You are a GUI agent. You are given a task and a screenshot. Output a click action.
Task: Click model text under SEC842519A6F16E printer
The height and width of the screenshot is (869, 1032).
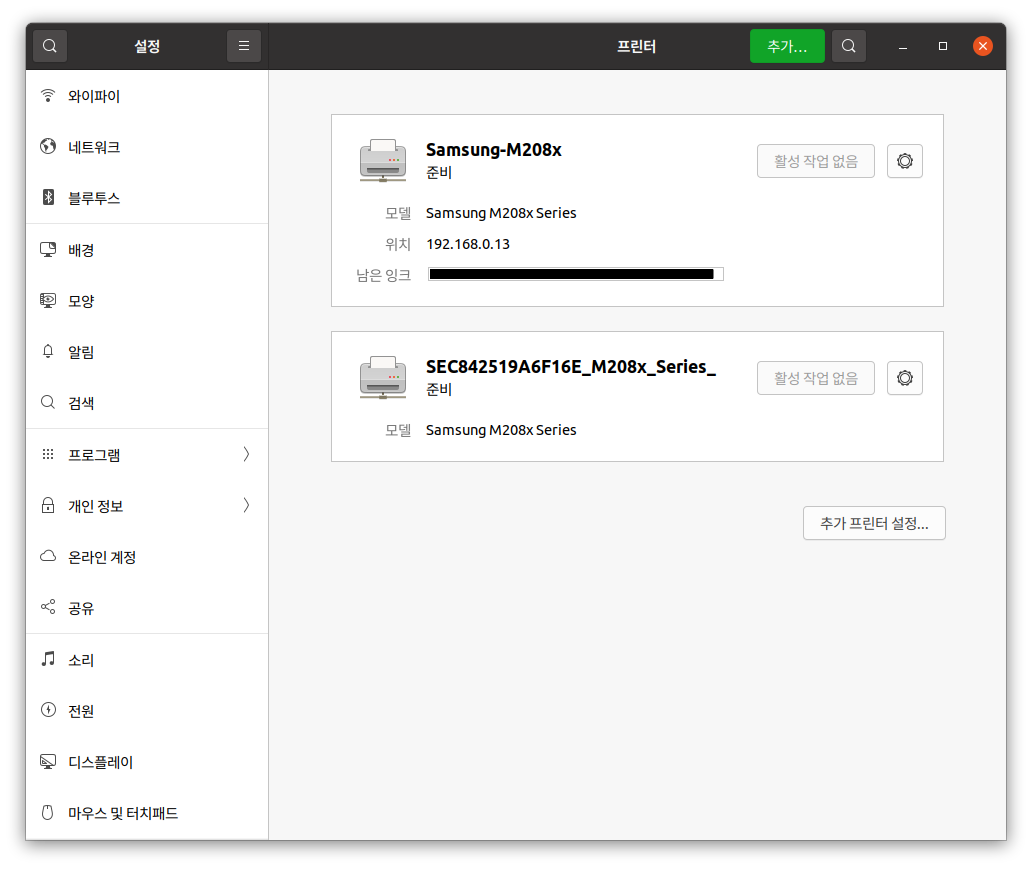pos(501,430)
